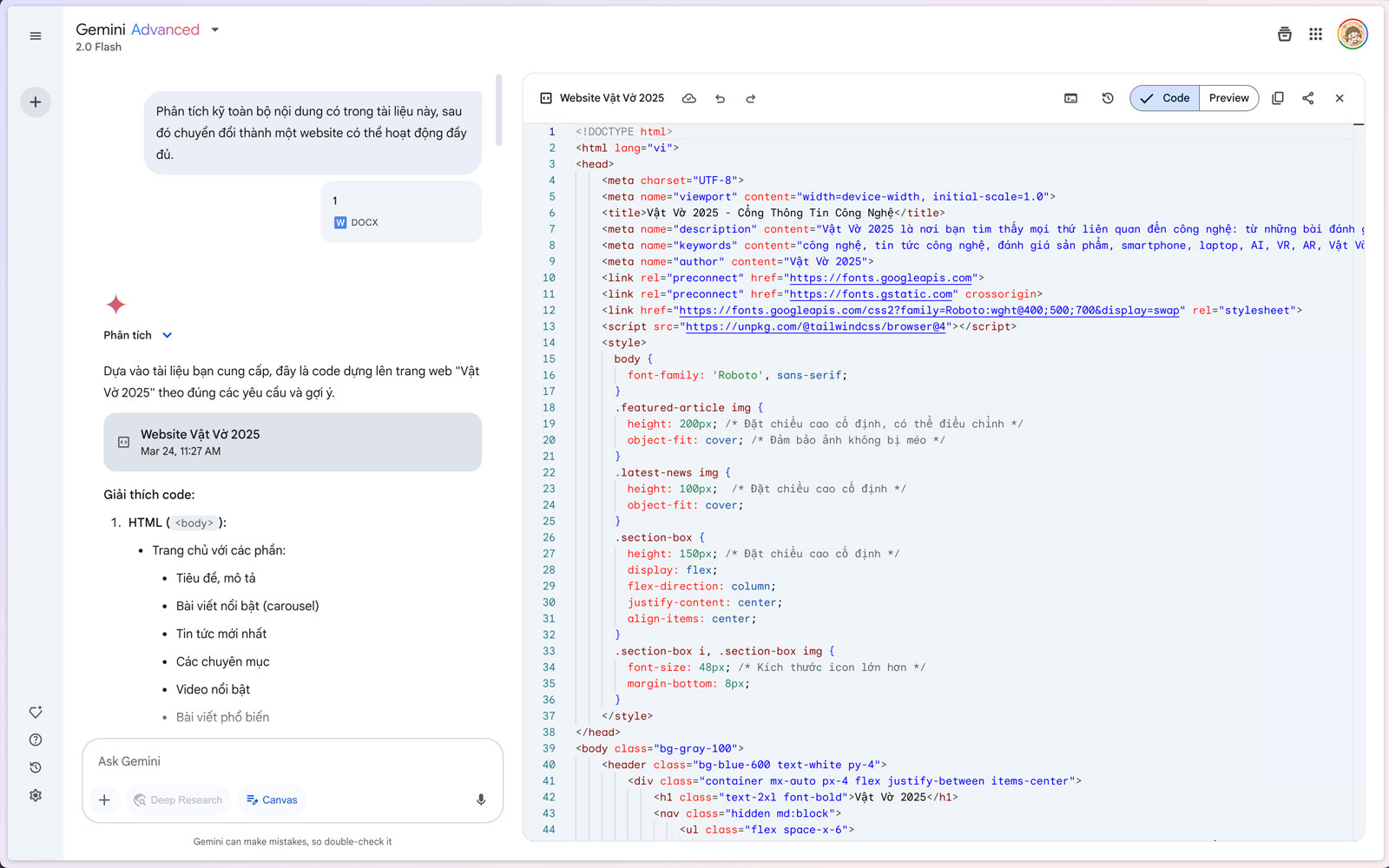
Task: Click 'Video nổi bật' bullet
Action: pos(213,689)
